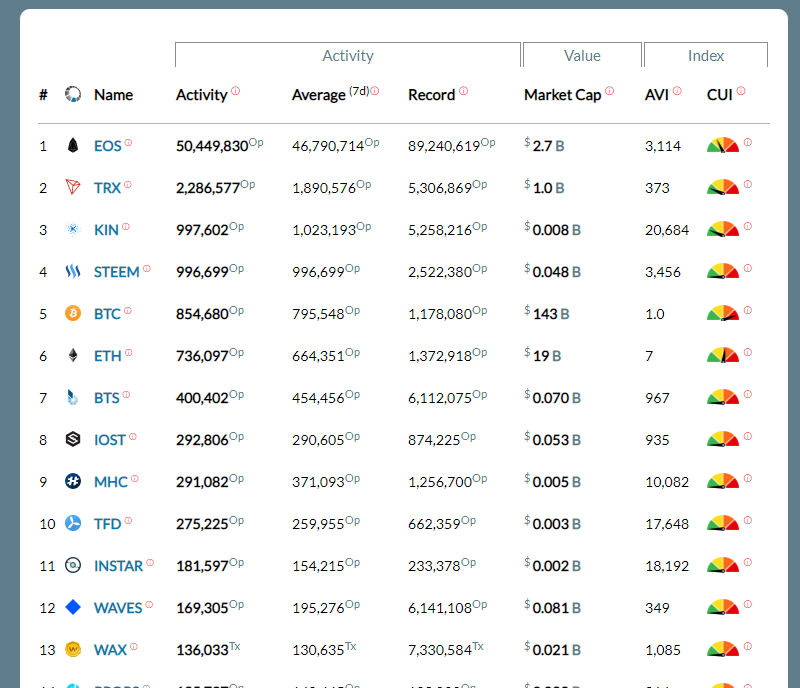The width and height of the screenshot is (800, 688).
Task: Click the ETH coin logo icon
Action: (73, 355)
